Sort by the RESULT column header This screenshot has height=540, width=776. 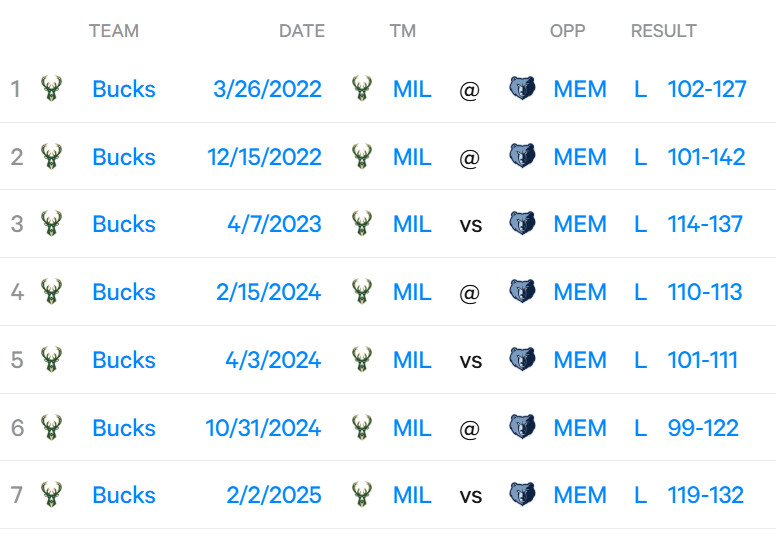pos(663,31)
